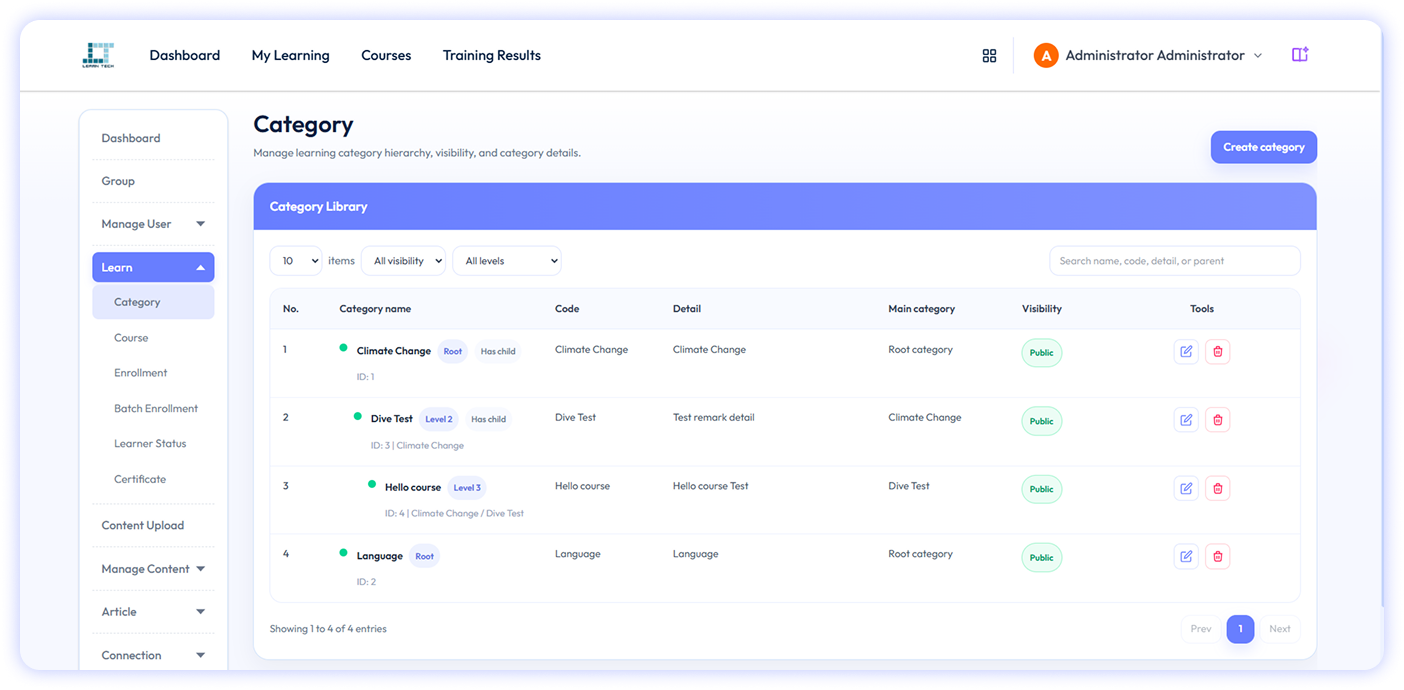Click the Main category column header
Screen dimensions: 1404x690
[x=921, y=309]
